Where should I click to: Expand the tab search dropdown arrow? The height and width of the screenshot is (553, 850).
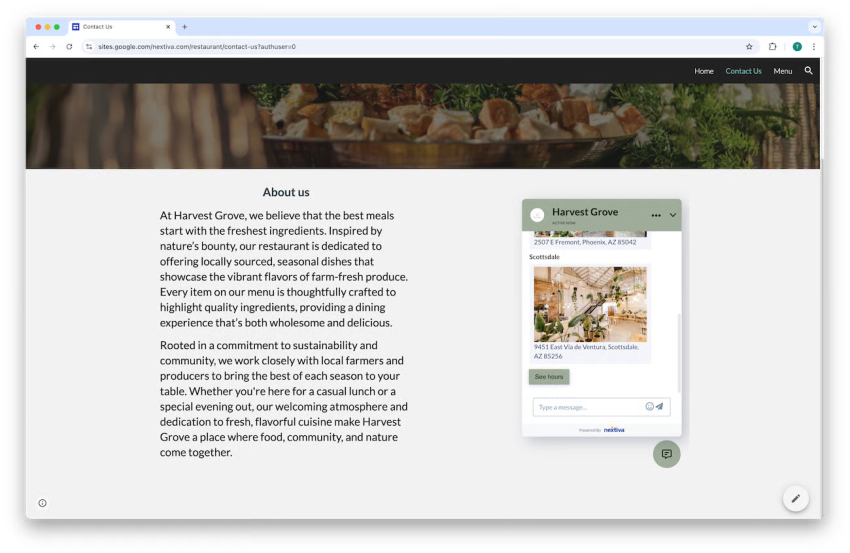point(814,27)
